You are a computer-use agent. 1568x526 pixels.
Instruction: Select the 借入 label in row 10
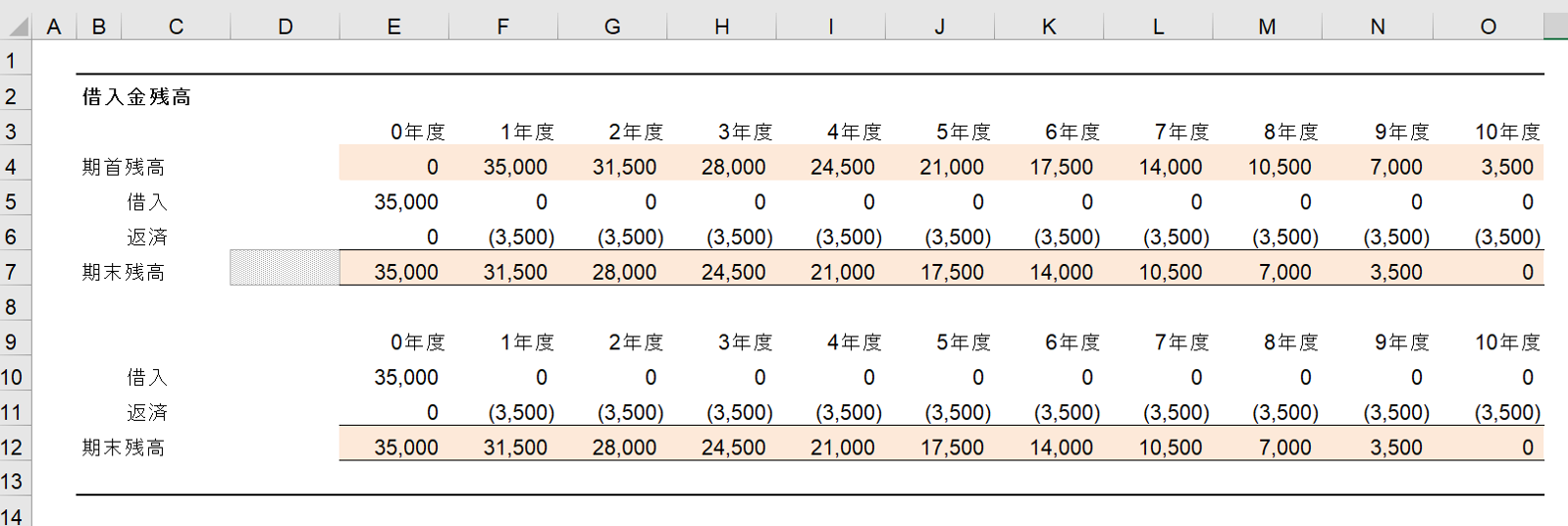point(147,378)
